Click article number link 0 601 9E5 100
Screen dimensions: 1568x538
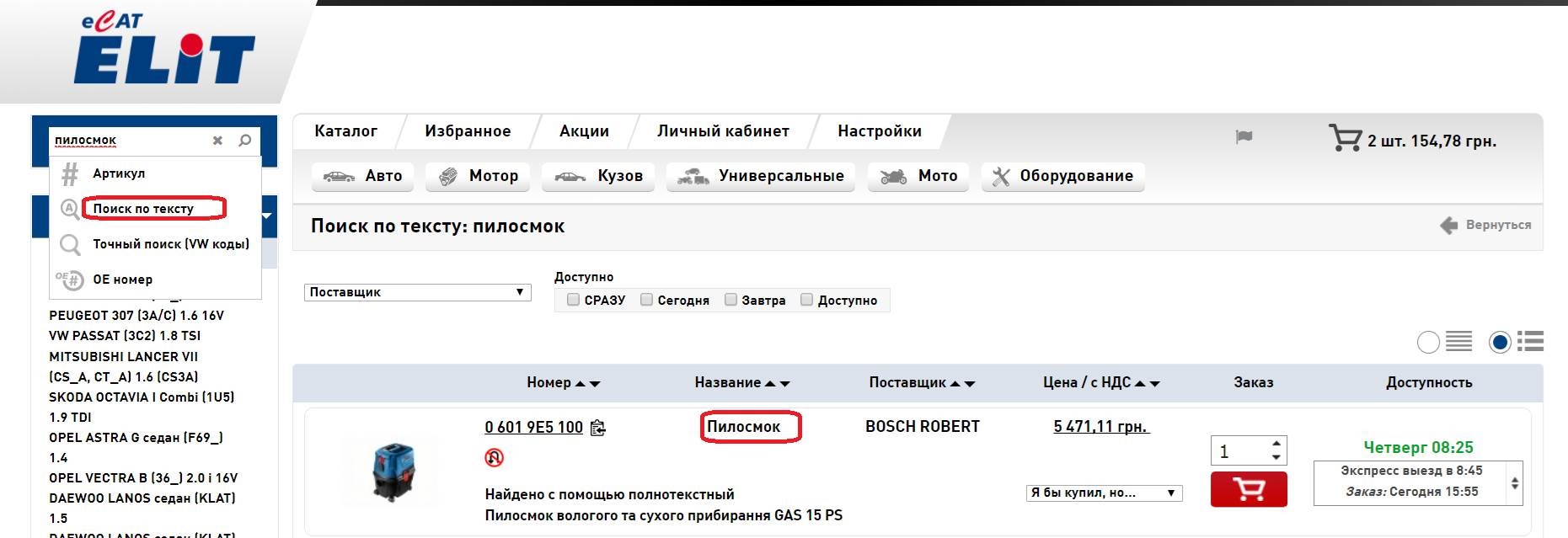533,427
